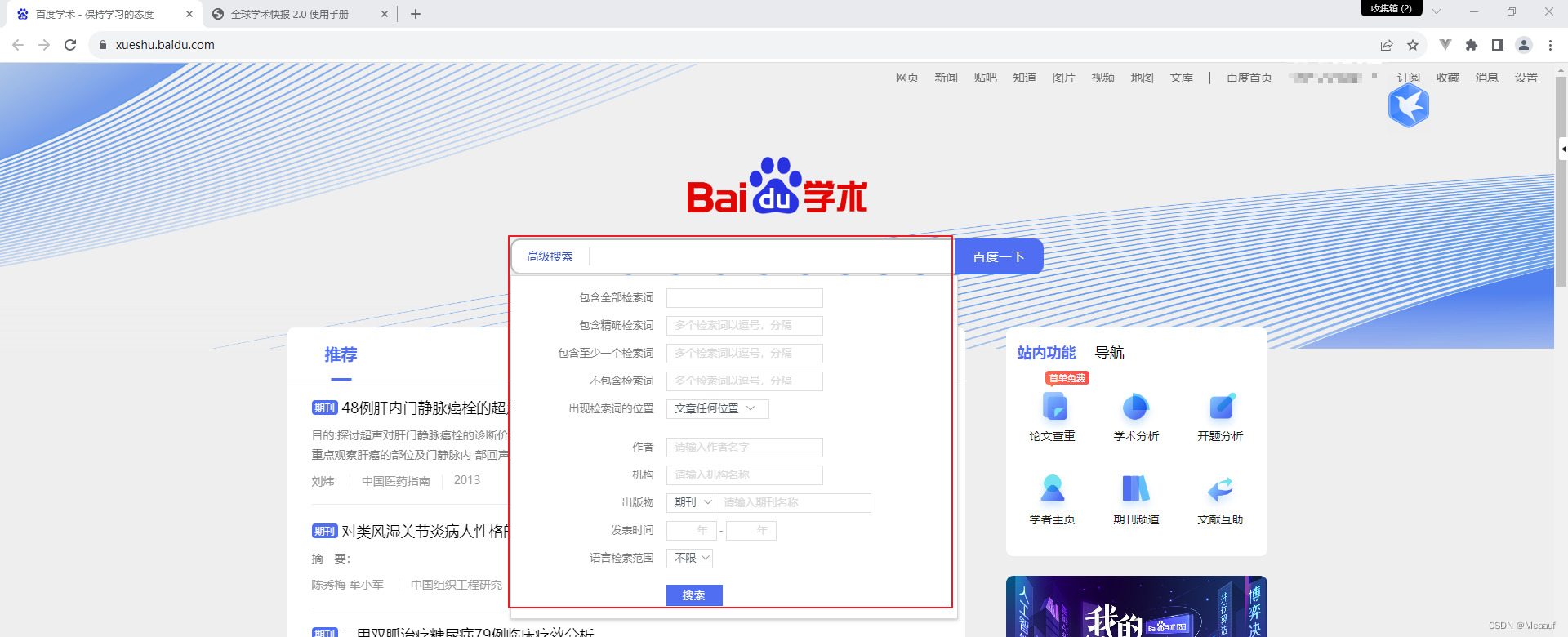The width and height of the screenshot is (1568, 637).
Task: Focus the 包含精确检索词 input field
Action: click(x=744, y=325)
